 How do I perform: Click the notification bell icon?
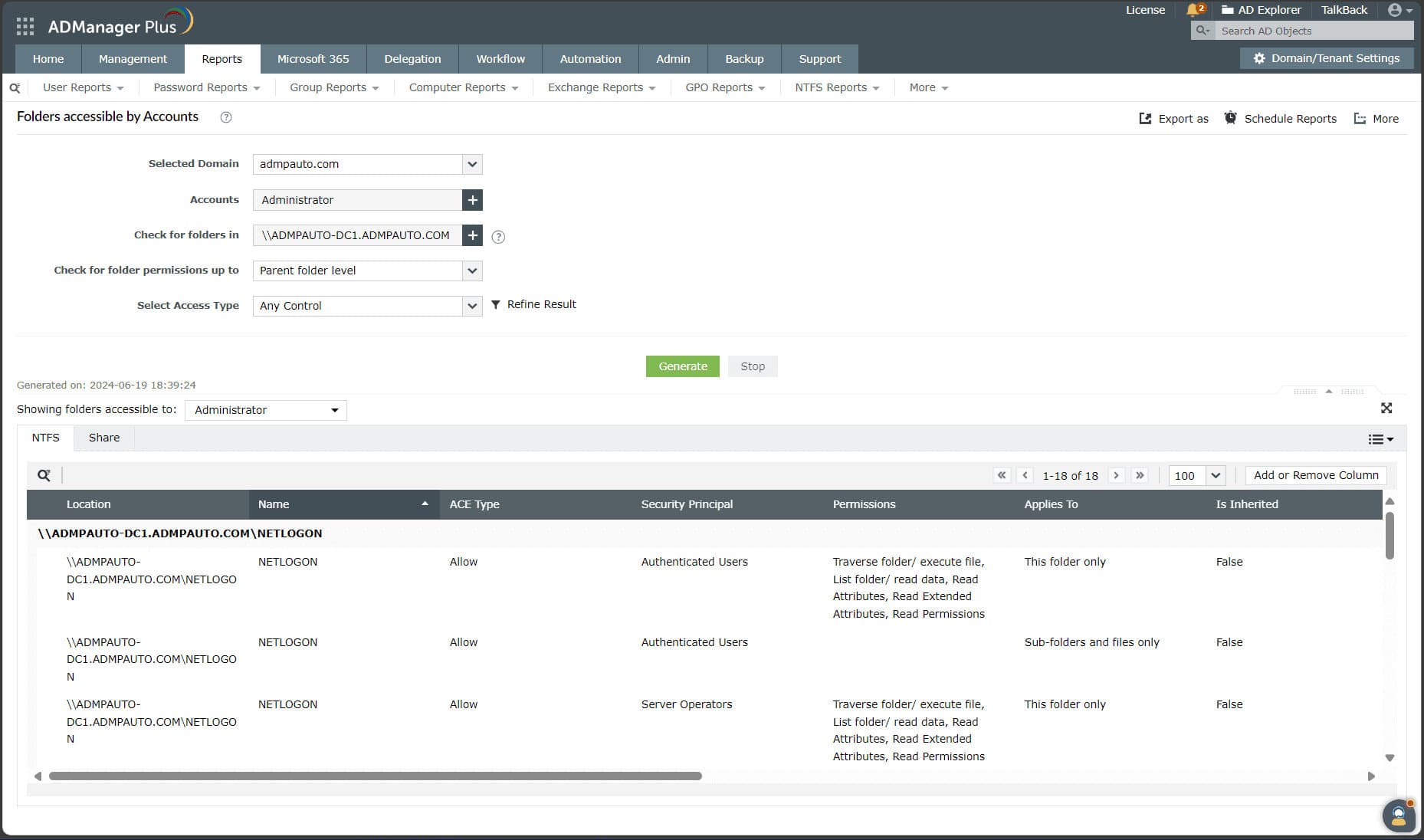pos(1194,10)
